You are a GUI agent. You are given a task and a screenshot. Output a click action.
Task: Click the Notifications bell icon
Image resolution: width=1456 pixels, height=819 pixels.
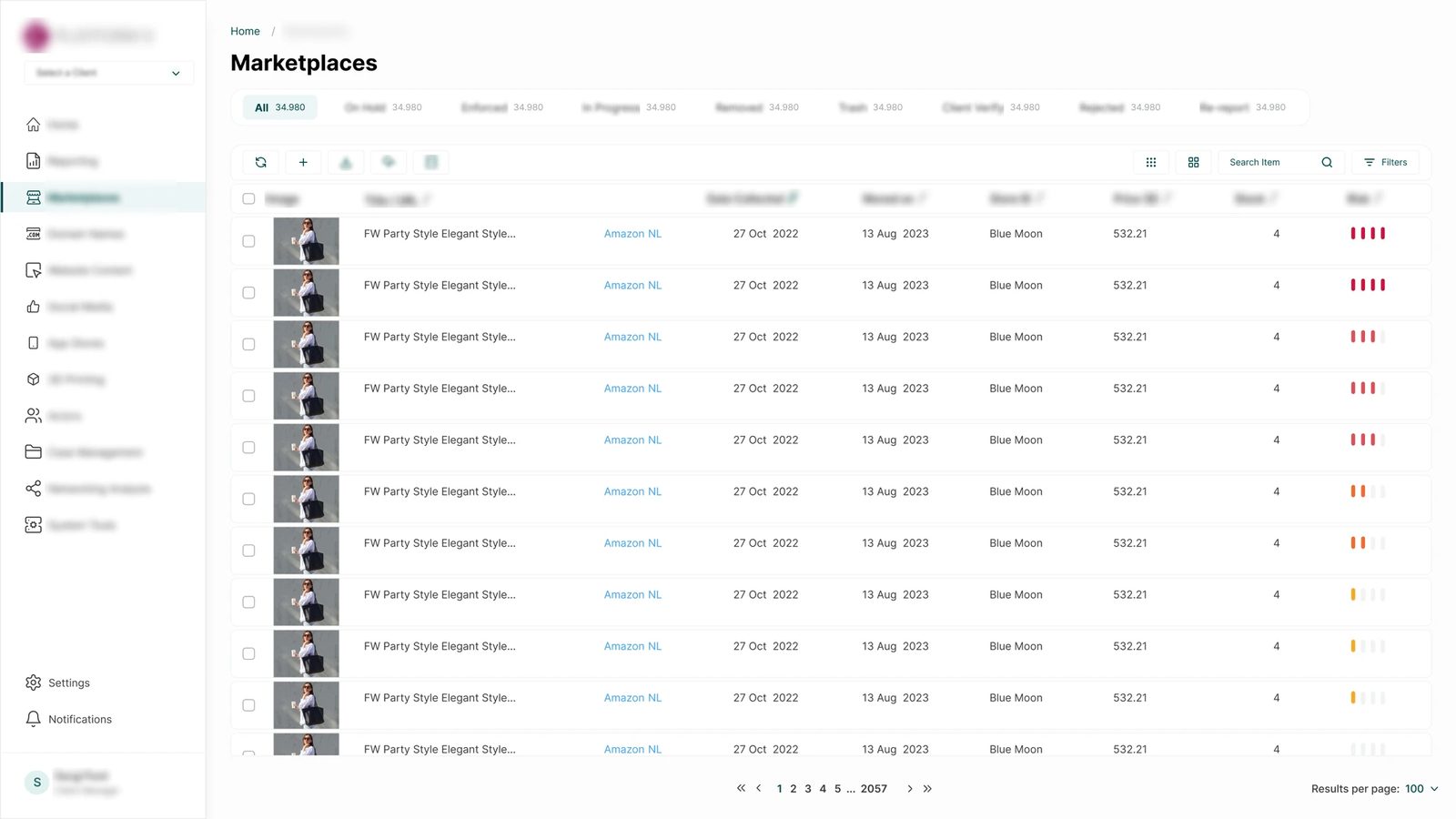tap(34, 719)
